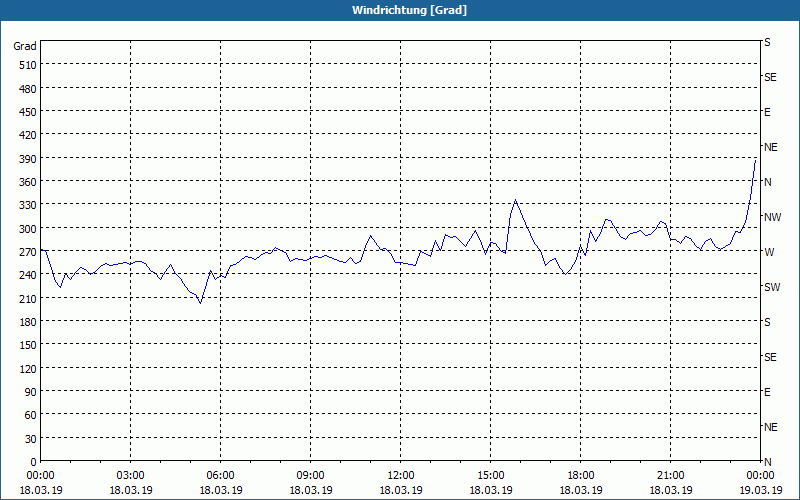Click the SE compass label near 480
Viewport: 800px width, 500px height.
(770, 78)
